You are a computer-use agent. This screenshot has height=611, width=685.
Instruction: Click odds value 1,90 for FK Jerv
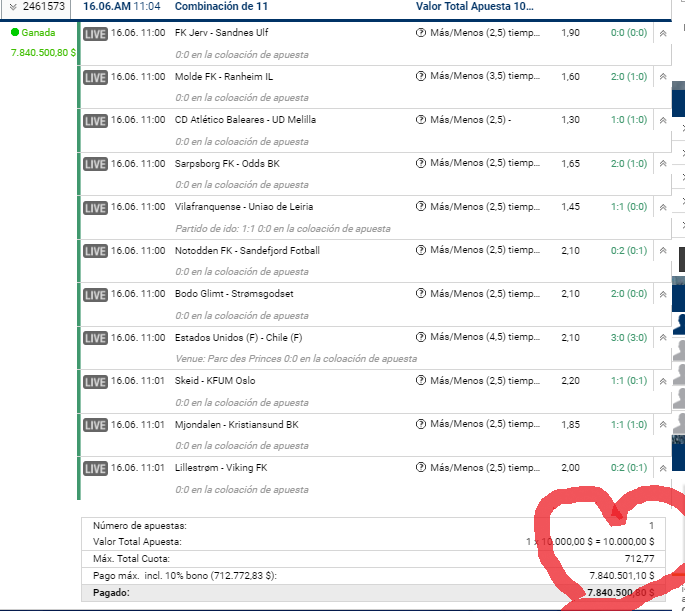(x=570, y=33)
